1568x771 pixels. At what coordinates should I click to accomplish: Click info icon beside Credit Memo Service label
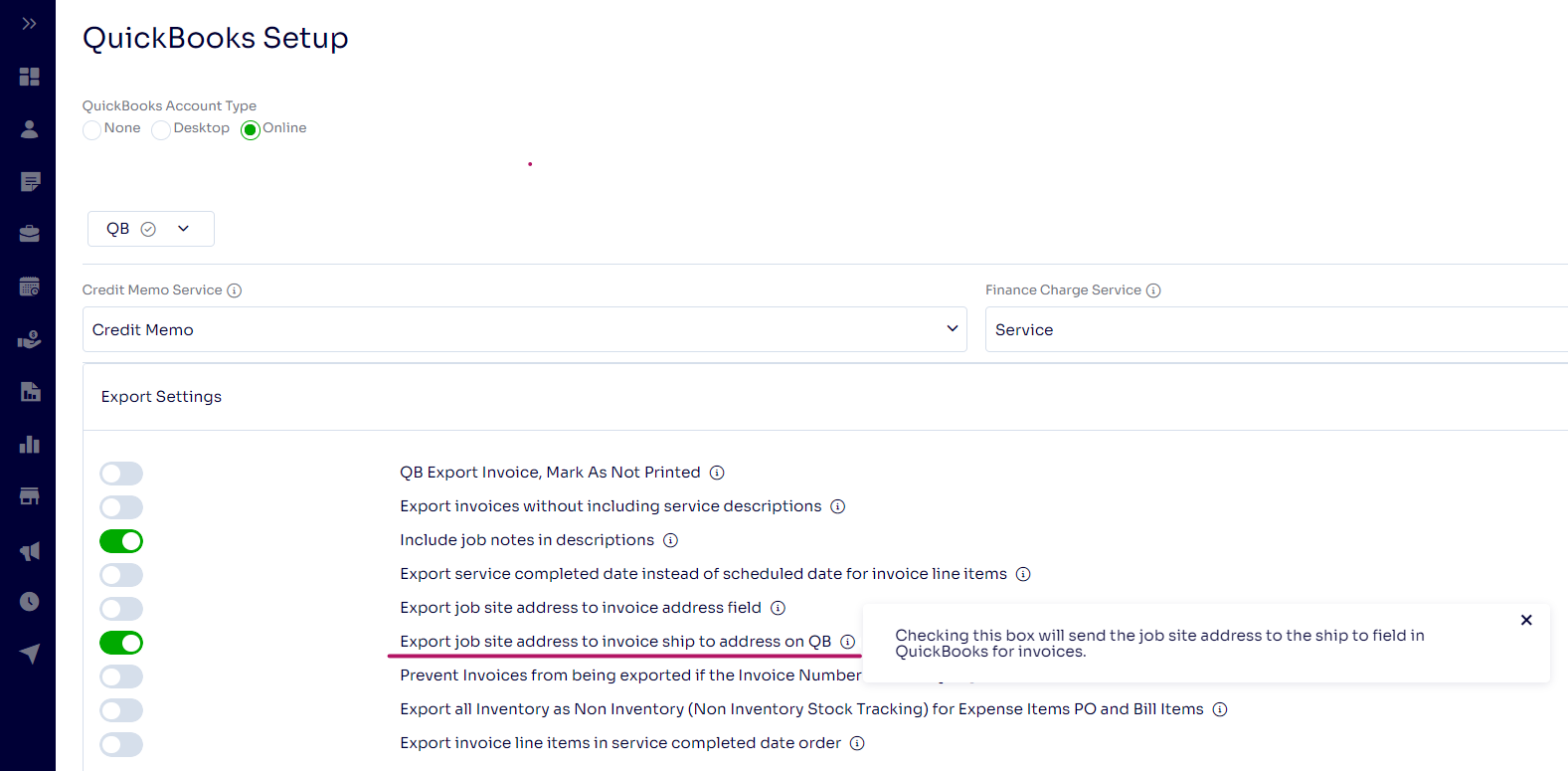(235, 290)
